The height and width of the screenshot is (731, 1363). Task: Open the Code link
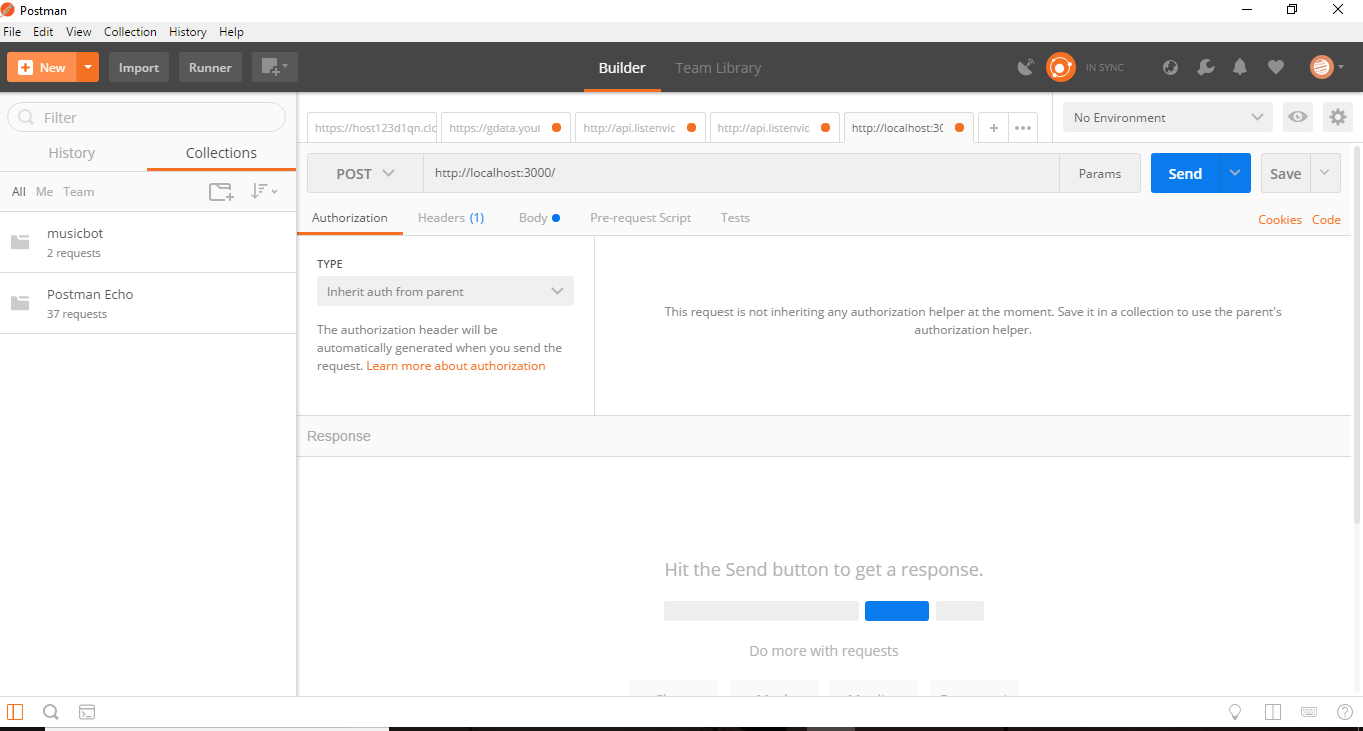pos(1326,220)
